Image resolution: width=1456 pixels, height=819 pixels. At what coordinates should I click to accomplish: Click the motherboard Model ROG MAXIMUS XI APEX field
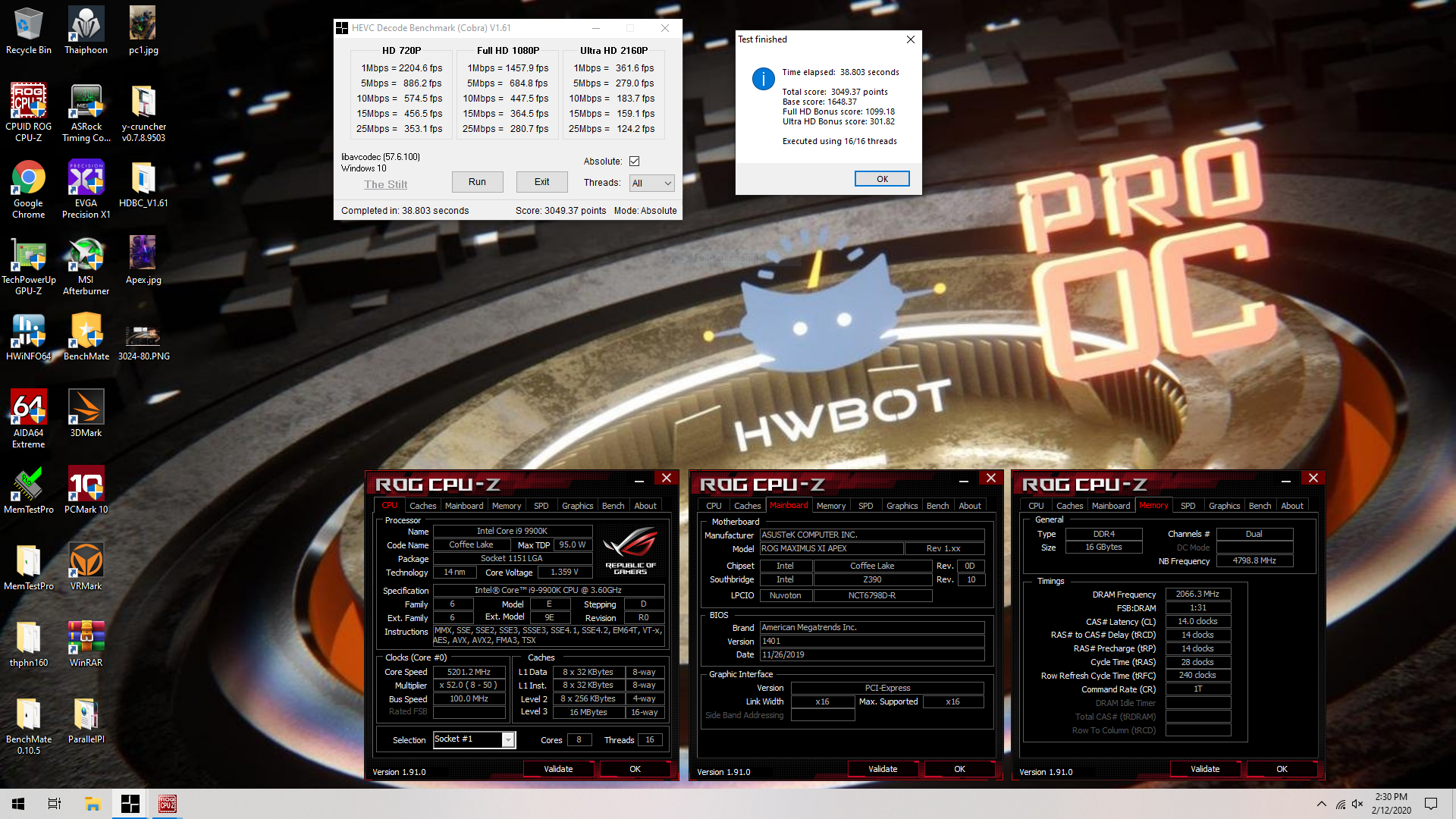[831, 548]
